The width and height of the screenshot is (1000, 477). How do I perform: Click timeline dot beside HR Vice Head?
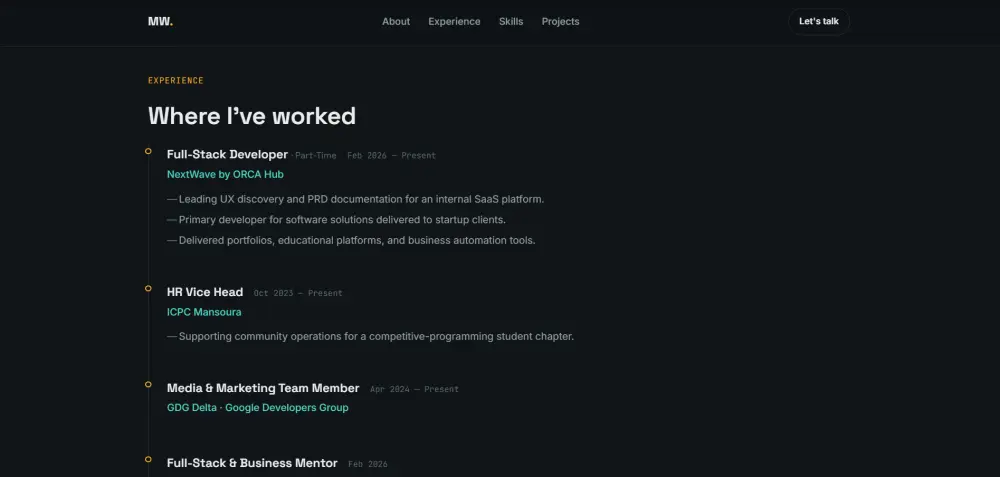pos(148,288)
